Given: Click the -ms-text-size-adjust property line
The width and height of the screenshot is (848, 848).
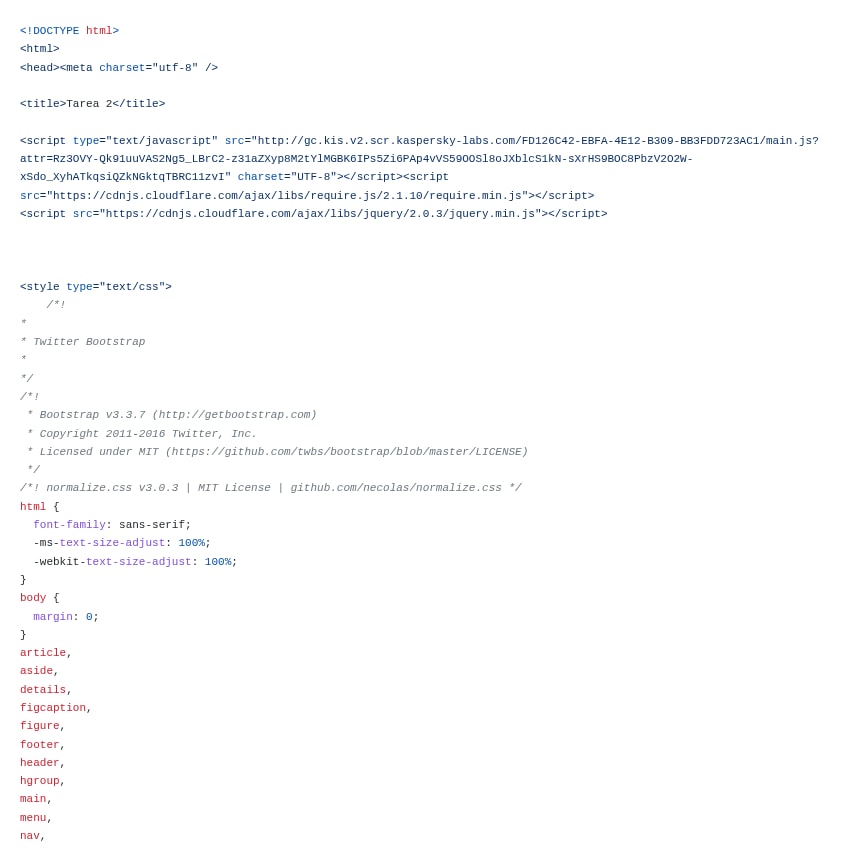Looking at the screenshot, I should (x=122, y=543).
